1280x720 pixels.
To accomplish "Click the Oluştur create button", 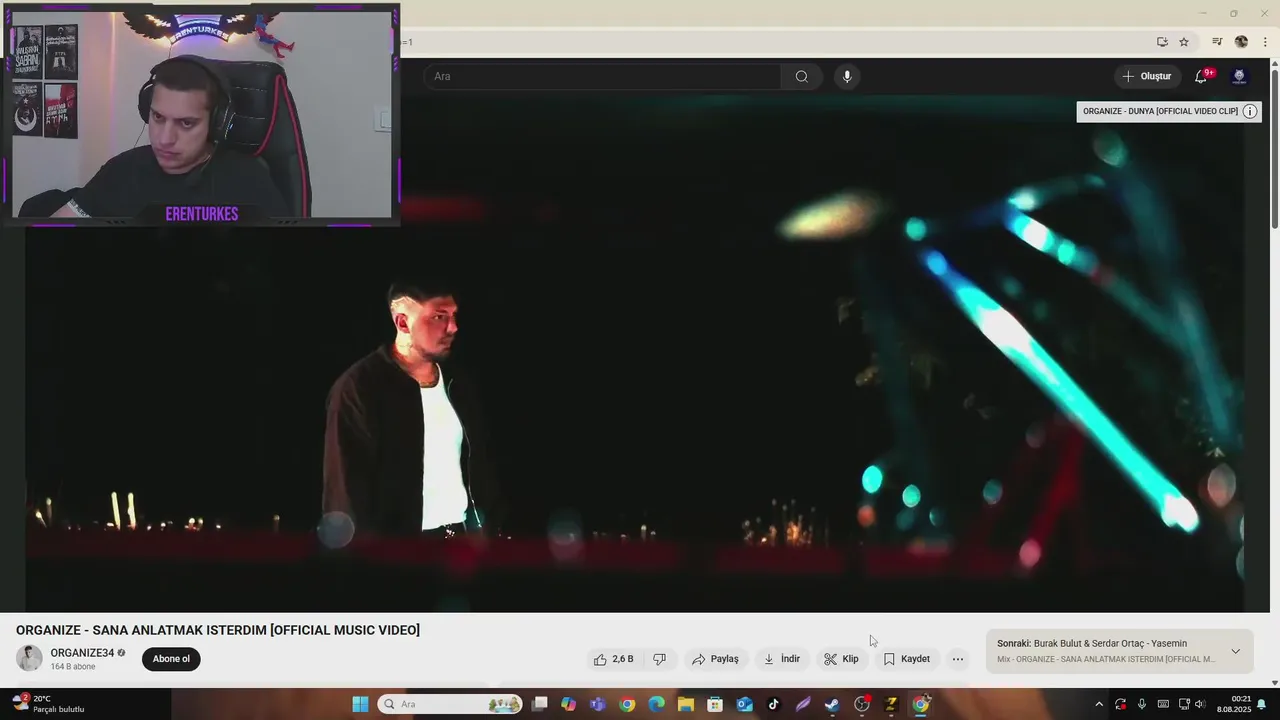I will [x=1146, y=76].
